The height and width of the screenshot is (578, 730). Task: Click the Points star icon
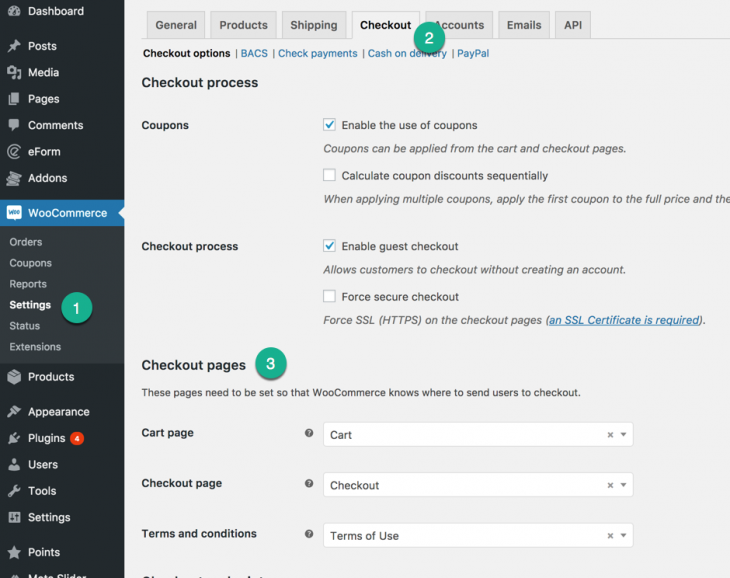point(14,552)
